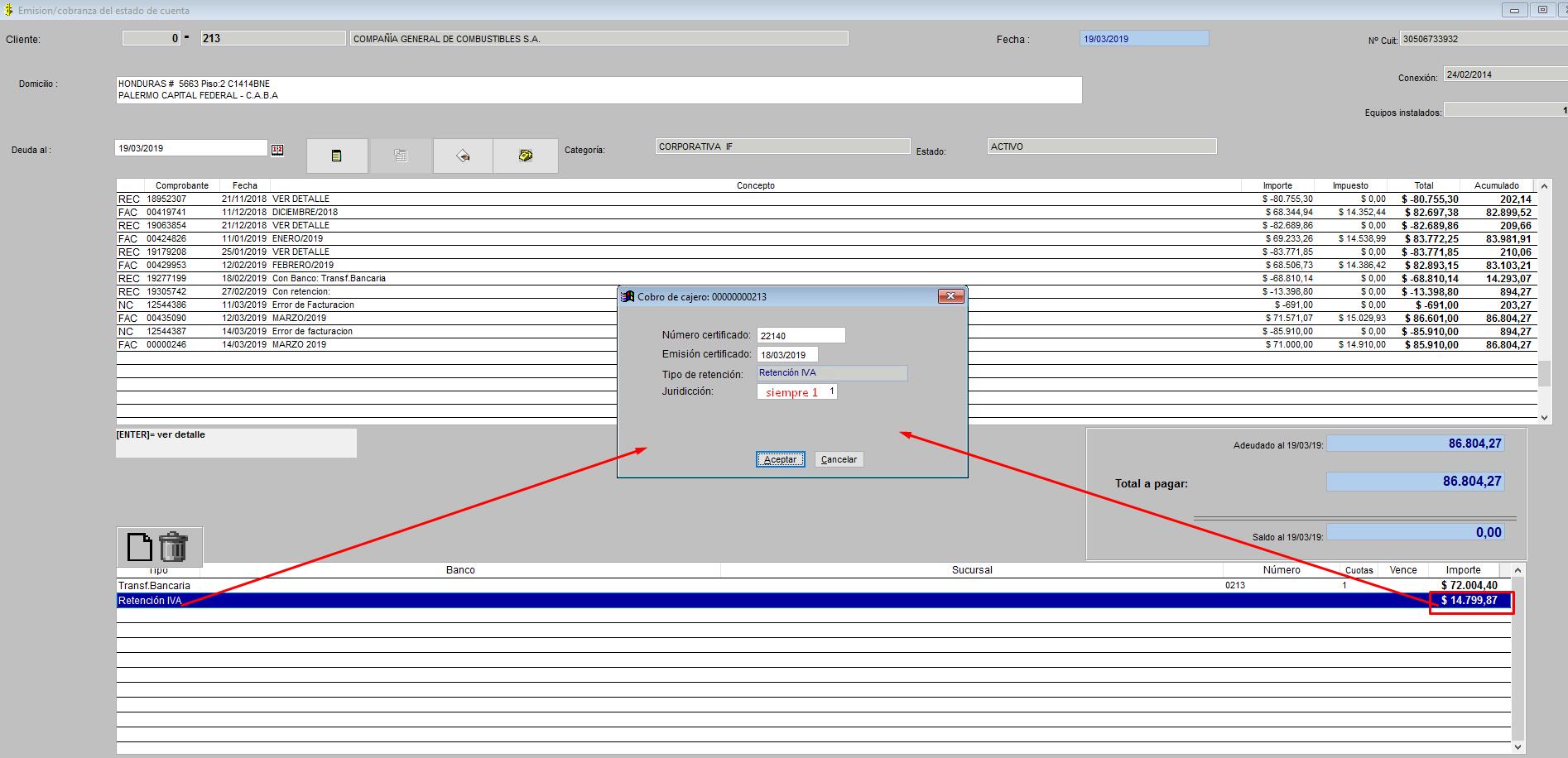Click the Jurisdicción input field
The image size is (1568, 758).
(x=796, y=391)
